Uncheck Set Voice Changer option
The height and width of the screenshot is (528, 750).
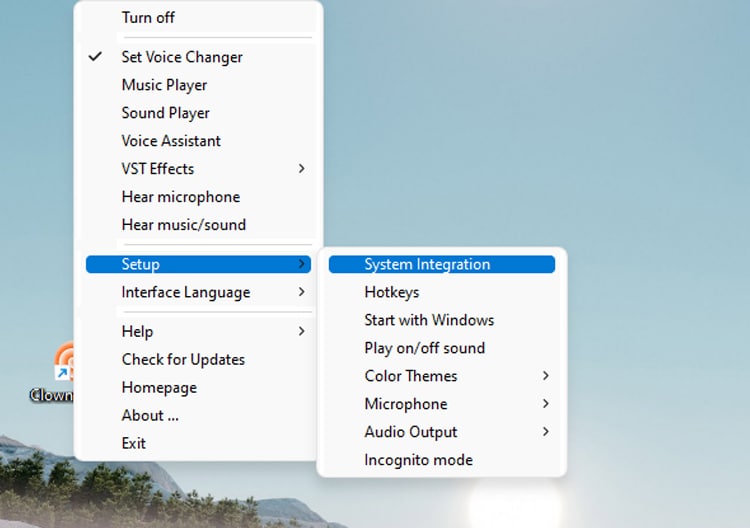[x=198, y=57]
